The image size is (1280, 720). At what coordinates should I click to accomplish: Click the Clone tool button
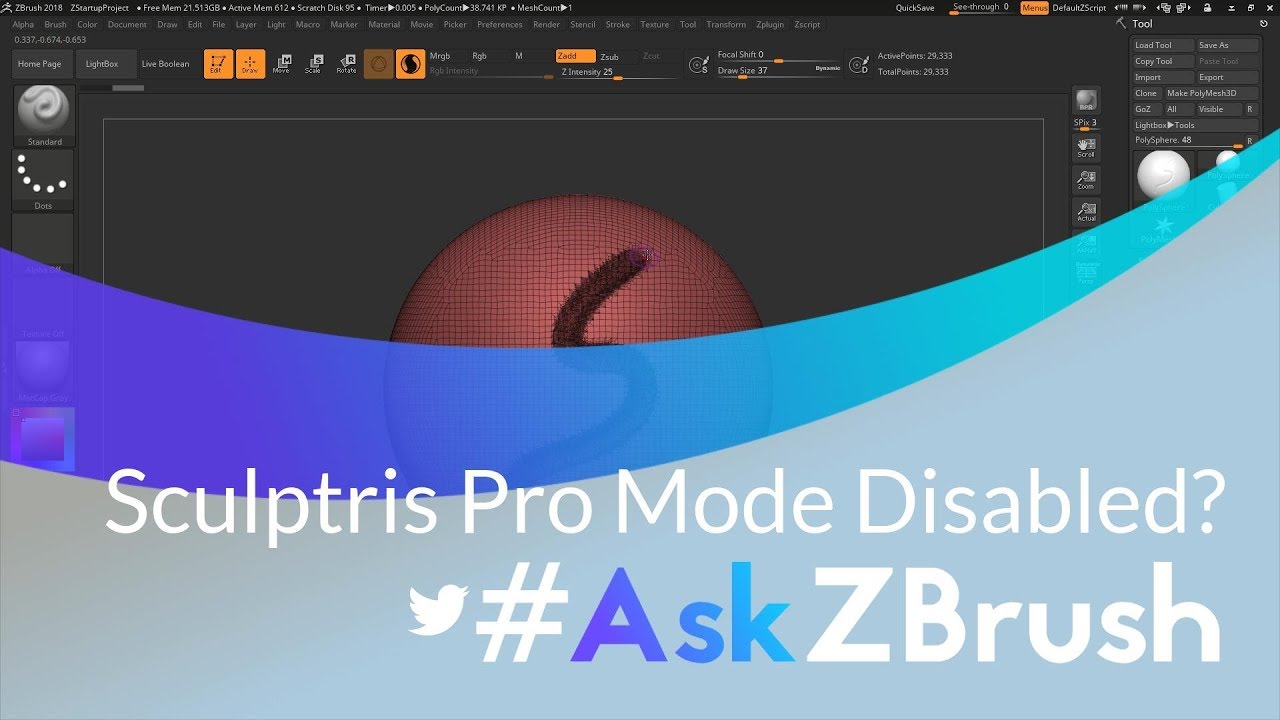click(x=1147, y=93)
